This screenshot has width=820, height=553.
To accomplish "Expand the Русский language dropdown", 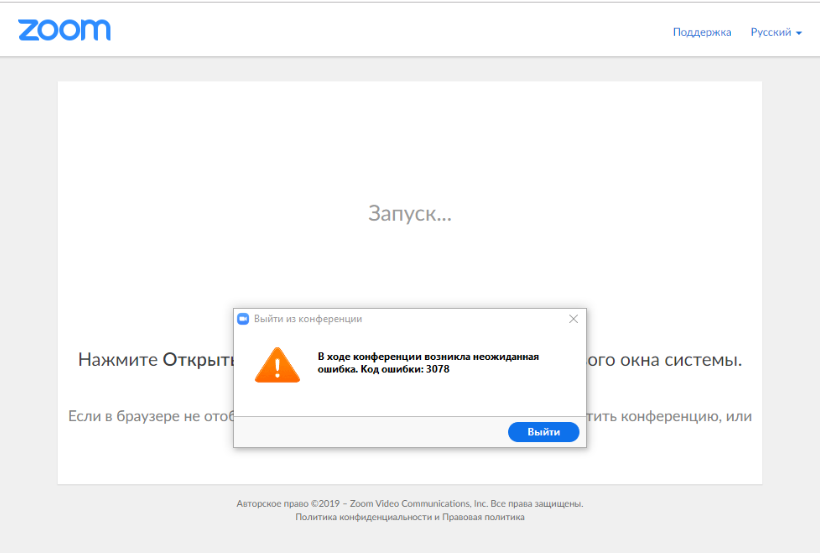I will pos(772,32).
